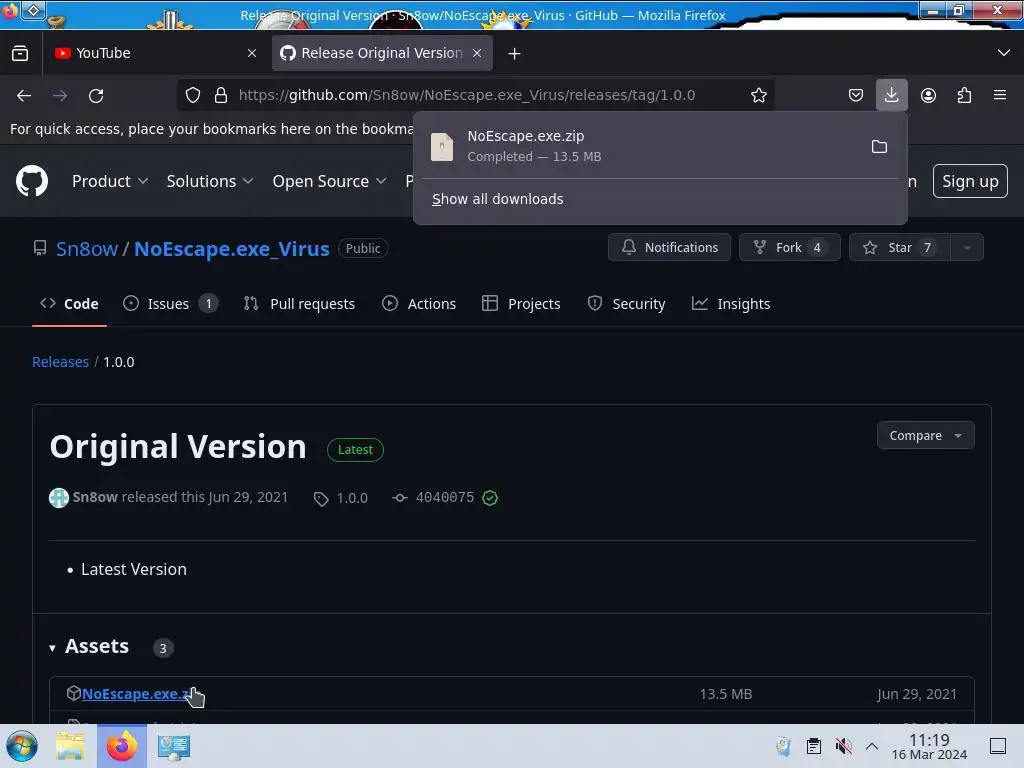Image resolution: width=1024 pixels, height=768 pixels.
Task: Close the Release Original Version tab
Action: coord(477,53)
